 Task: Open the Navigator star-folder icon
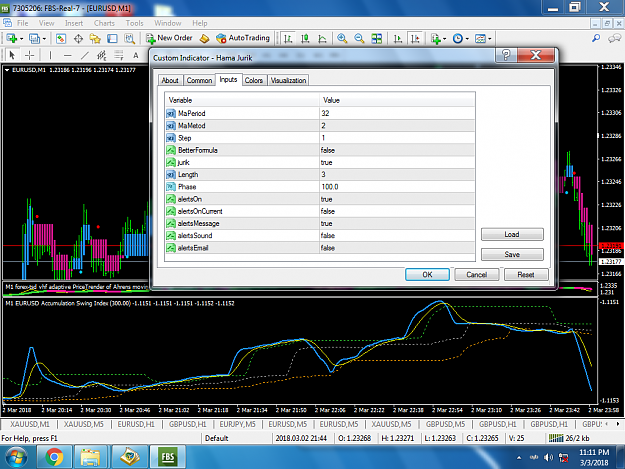[x=95, y=38]
